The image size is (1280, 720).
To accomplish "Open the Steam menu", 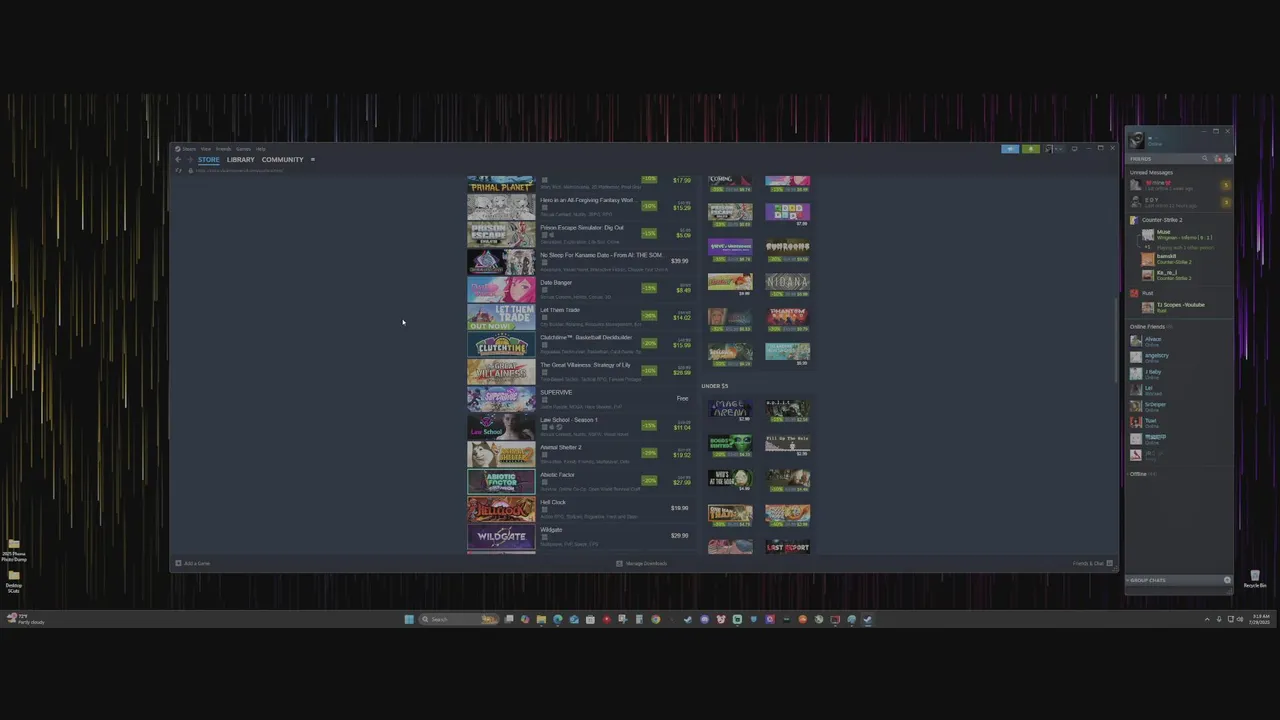I will (x=187, y=149).
